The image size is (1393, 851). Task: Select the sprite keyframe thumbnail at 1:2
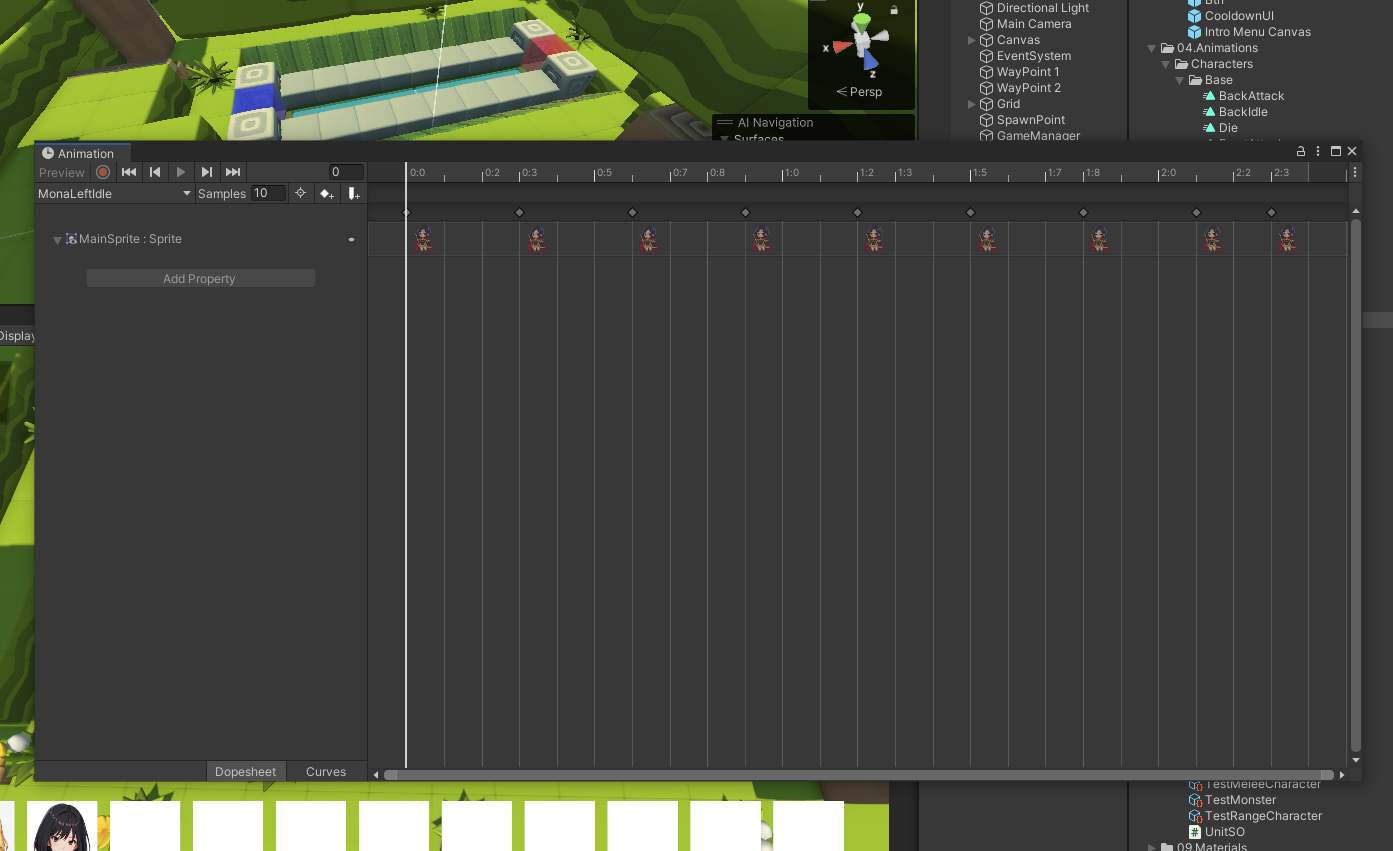click(875, 239)
